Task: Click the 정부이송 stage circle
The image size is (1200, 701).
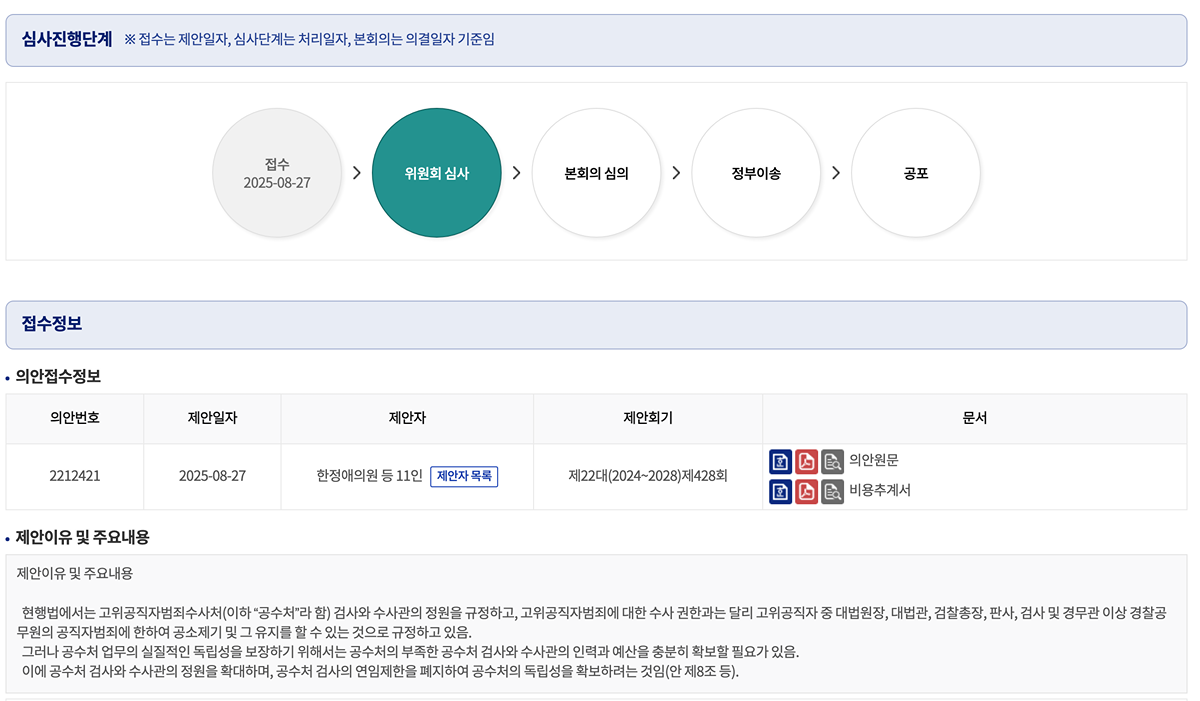Action: coord(756,173)
